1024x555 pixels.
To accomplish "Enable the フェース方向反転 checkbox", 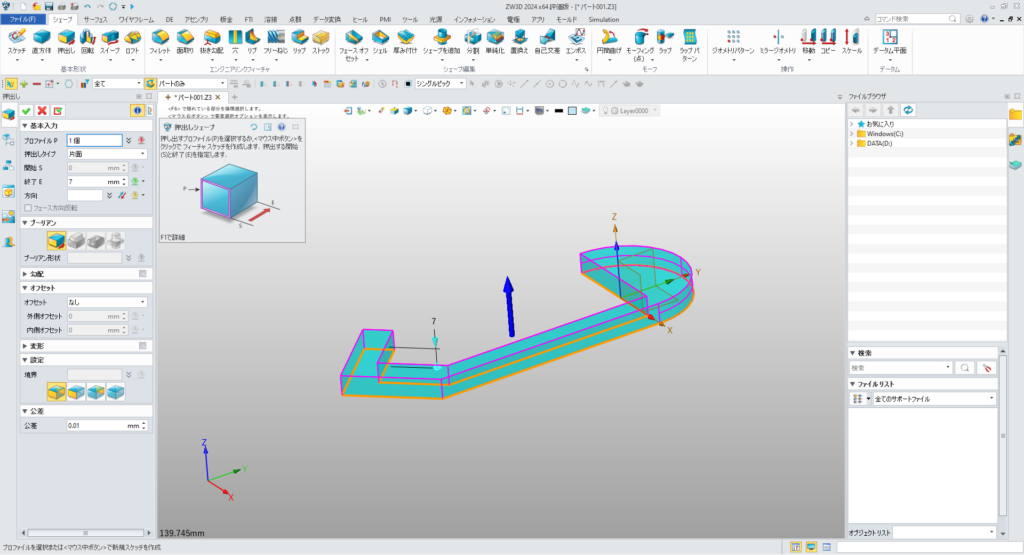I will click(29, 207).
